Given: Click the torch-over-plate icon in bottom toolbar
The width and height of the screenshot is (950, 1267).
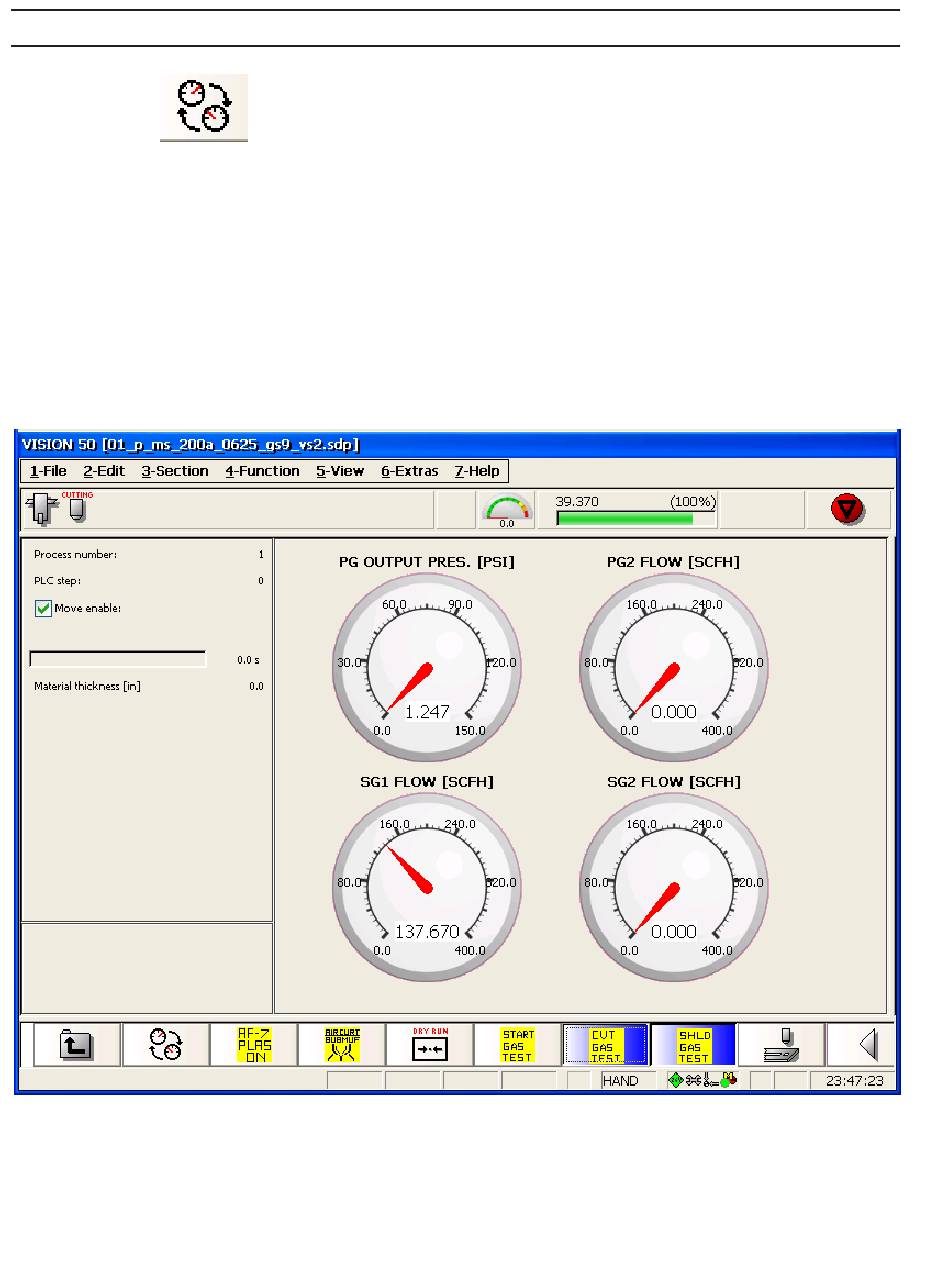Looking at the screenshot, I should click(x=782, y=1044).
